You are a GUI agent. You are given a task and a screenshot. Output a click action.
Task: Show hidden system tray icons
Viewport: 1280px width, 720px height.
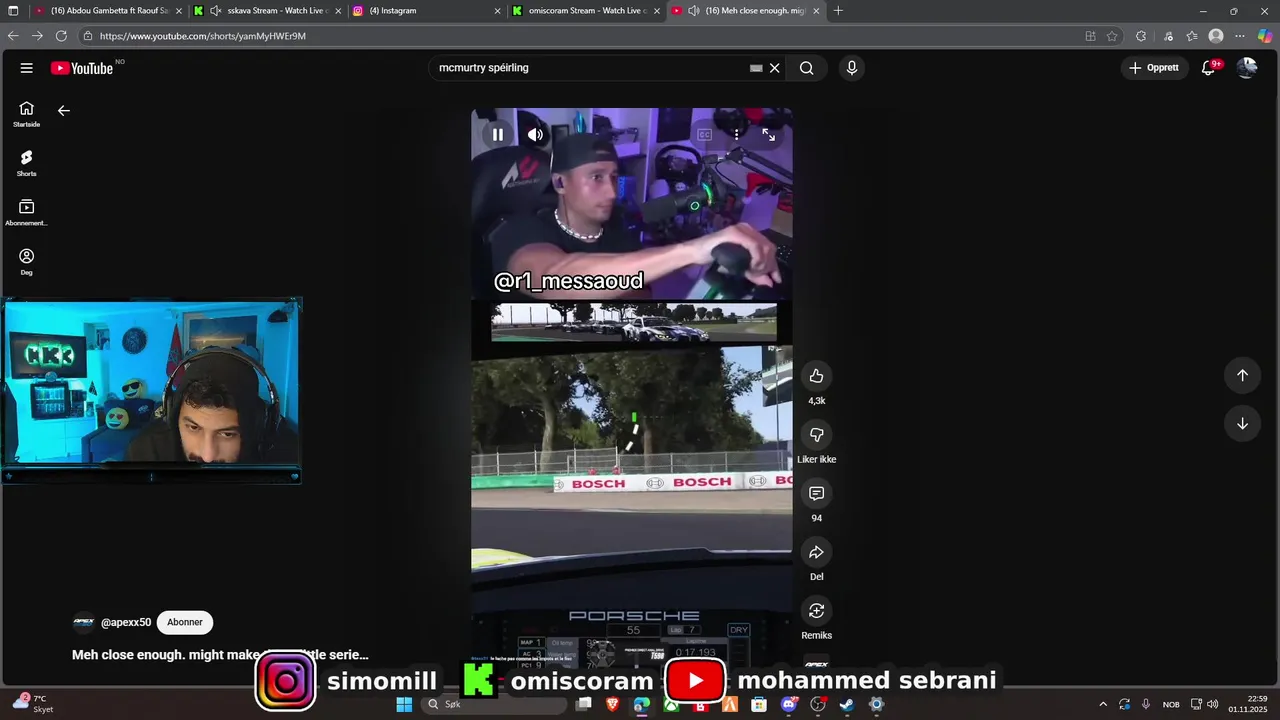coord(1103,704)
